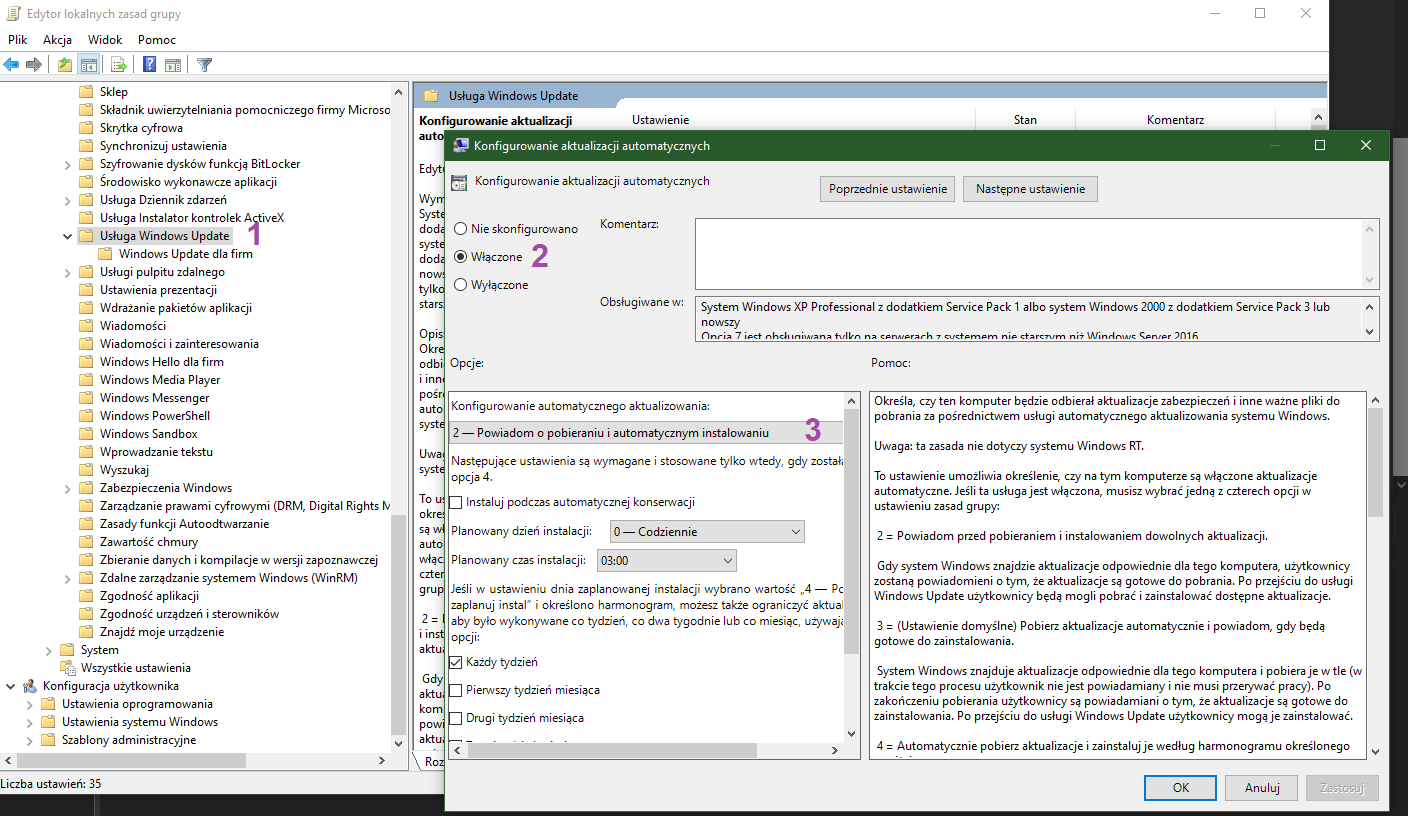Image resolution: width=1408 pixels, height=816 pixels.
Task: Click inside the Komentarz text field
Action: tap(1028, 254)
